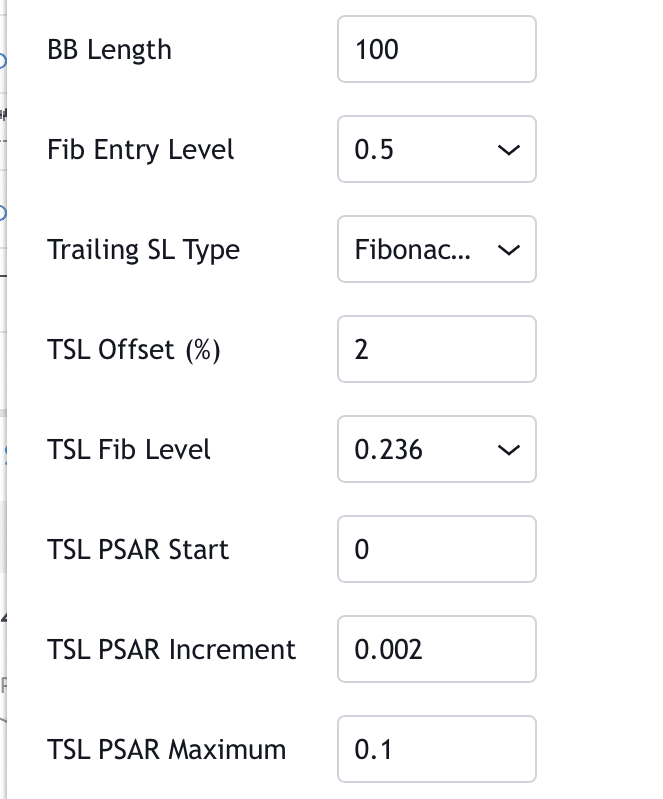Click the chevron arrow in TSL Fib Level
Screen dimensions: 663x799
(x=508, y=449)
